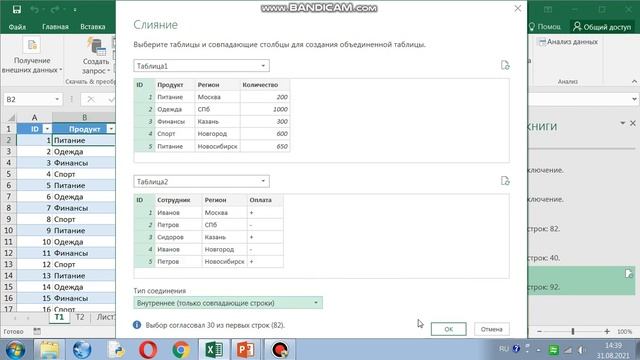Click the RU language indicator in tray

pyautogui.click(x=504, y=349)
